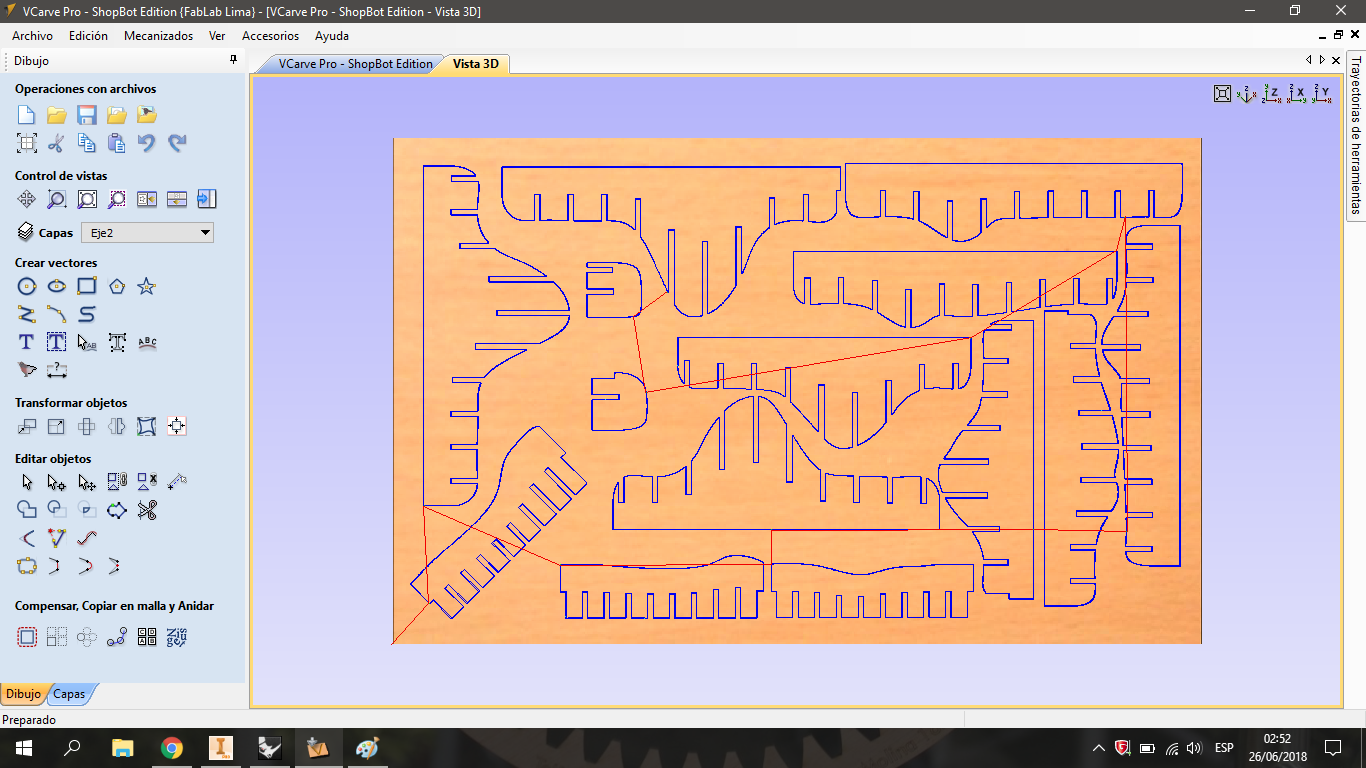The image size is (1366, 768).
Task: Toggle the Dibujo panel pin
Action: tap(234, 60)
